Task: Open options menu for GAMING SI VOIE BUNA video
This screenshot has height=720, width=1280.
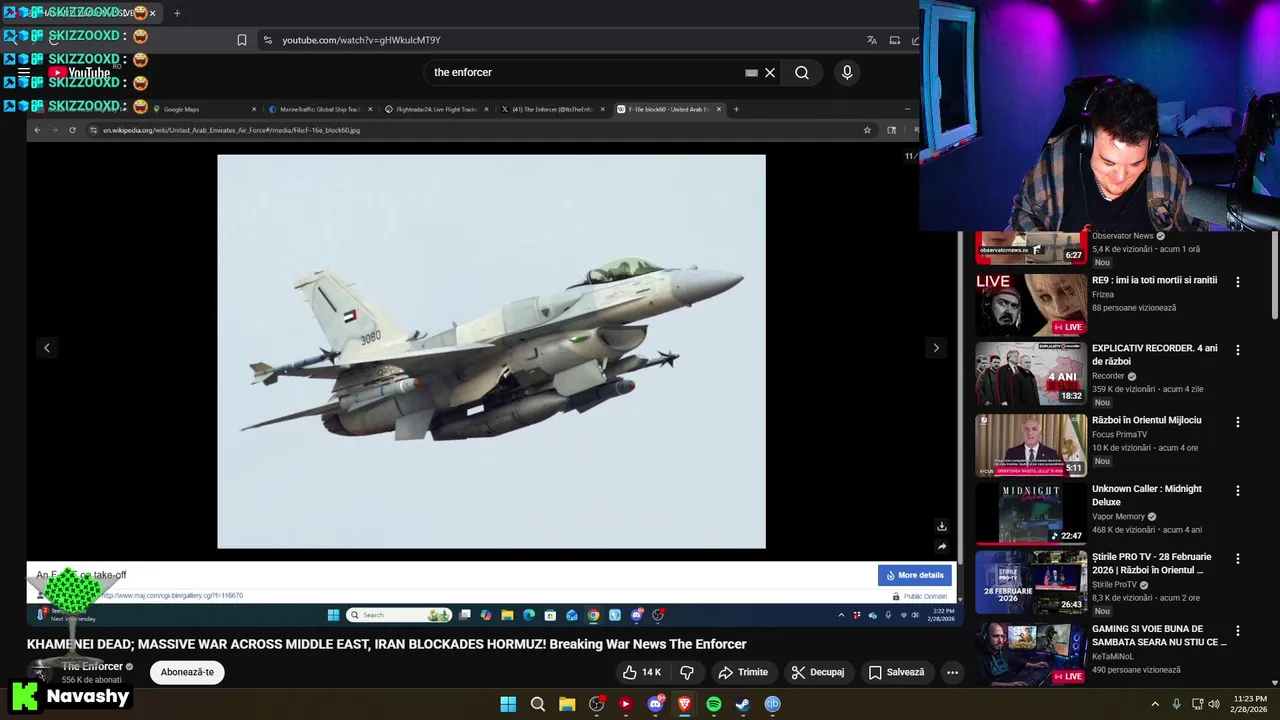Action: point(1237,631)
